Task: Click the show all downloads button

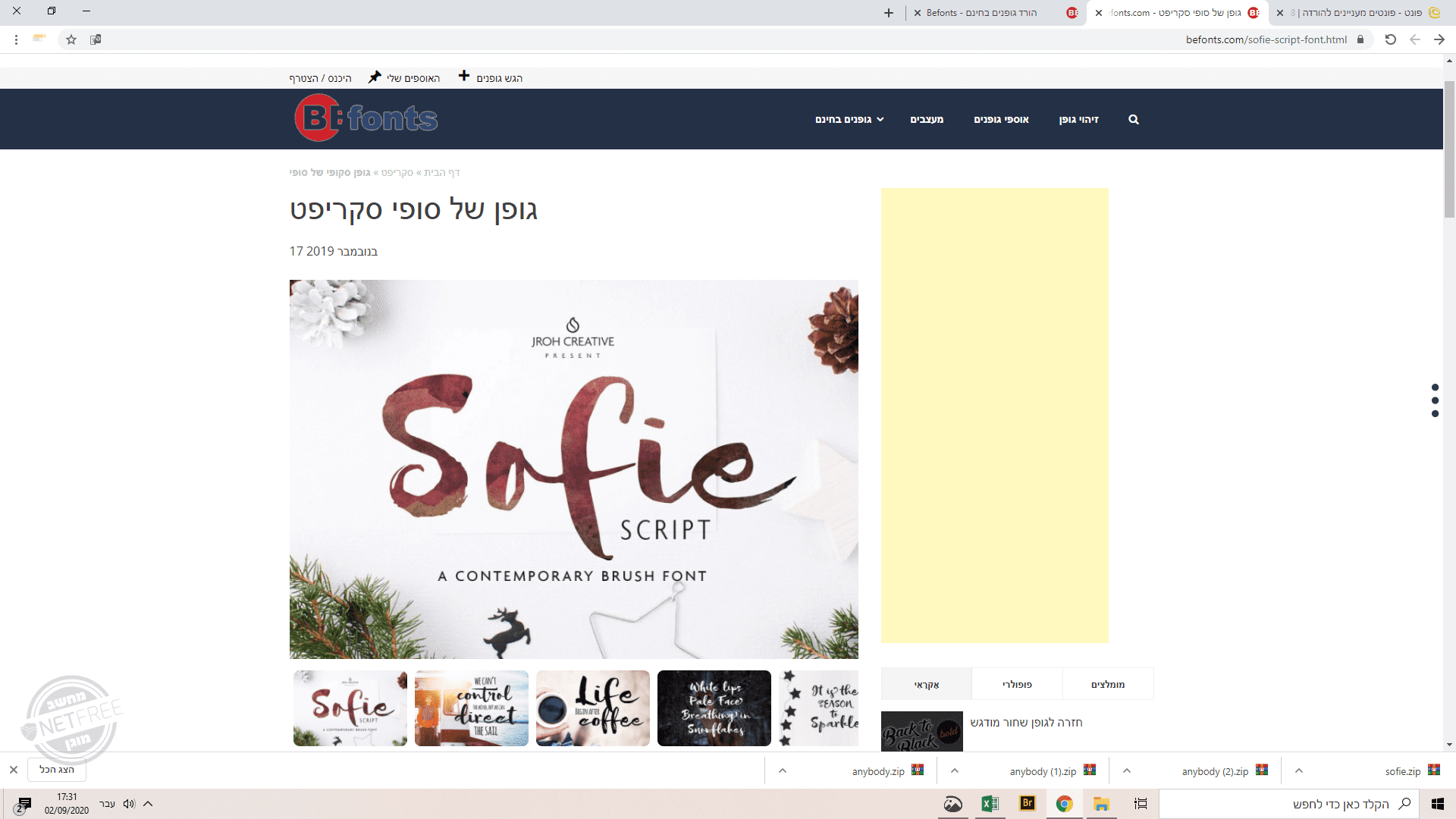Action: pyautogui.click(x=57, y=770)
